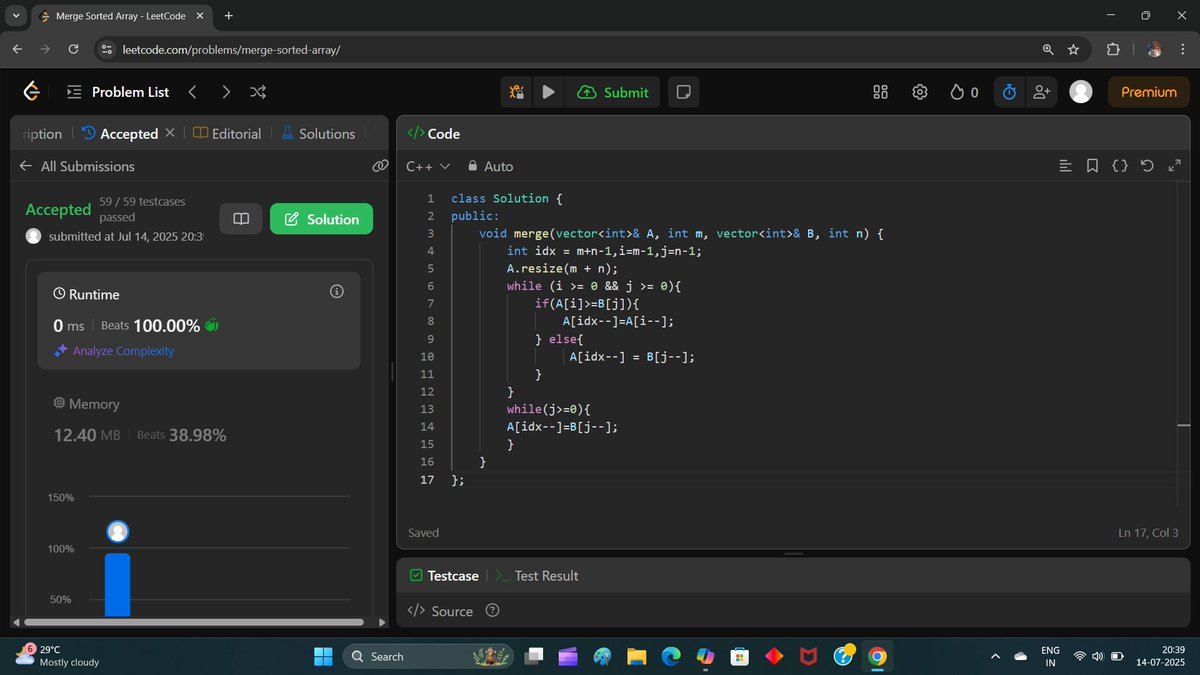Click the avatar marker on the chart
The image size is (1200, 675).
118,532
